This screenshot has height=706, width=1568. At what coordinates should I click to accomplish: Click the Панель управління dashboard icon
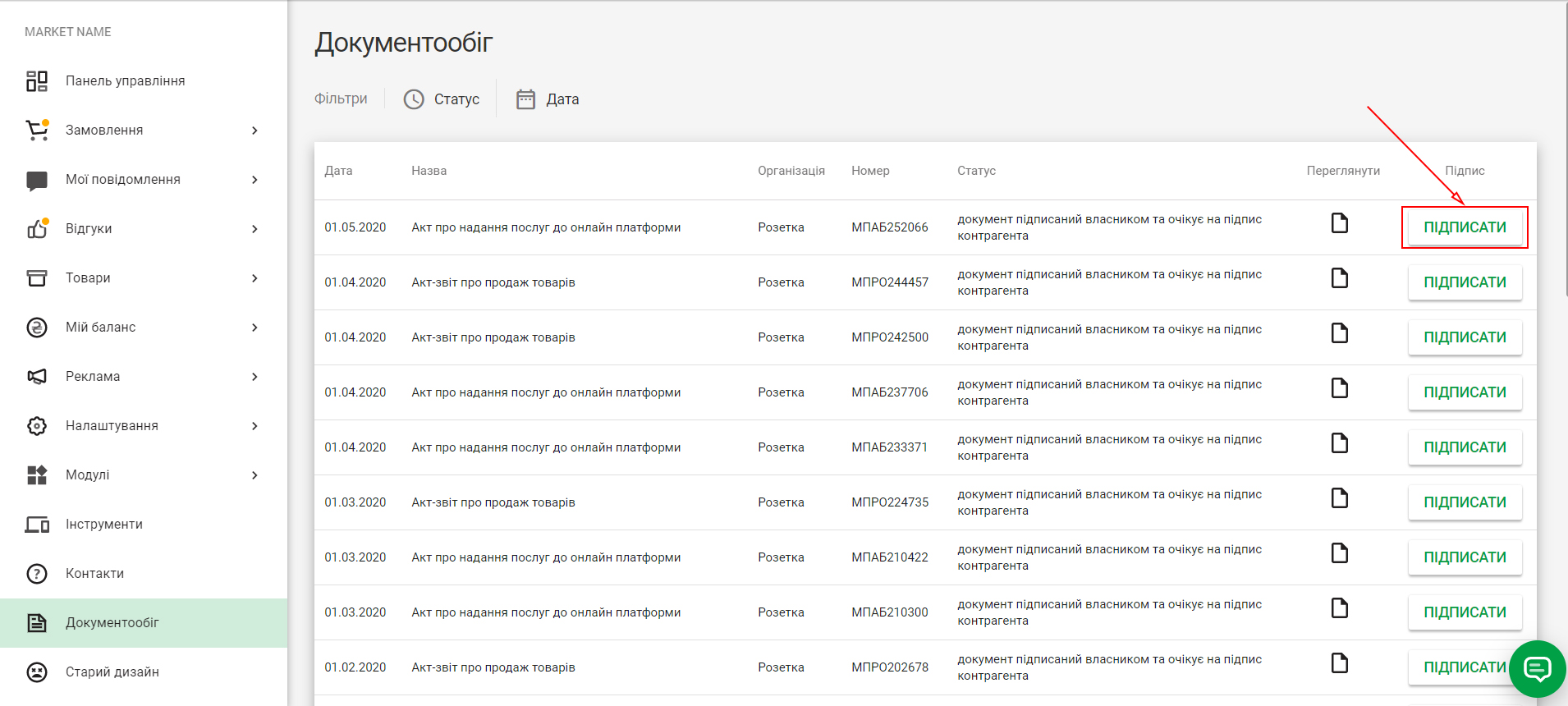coord(37,81)
